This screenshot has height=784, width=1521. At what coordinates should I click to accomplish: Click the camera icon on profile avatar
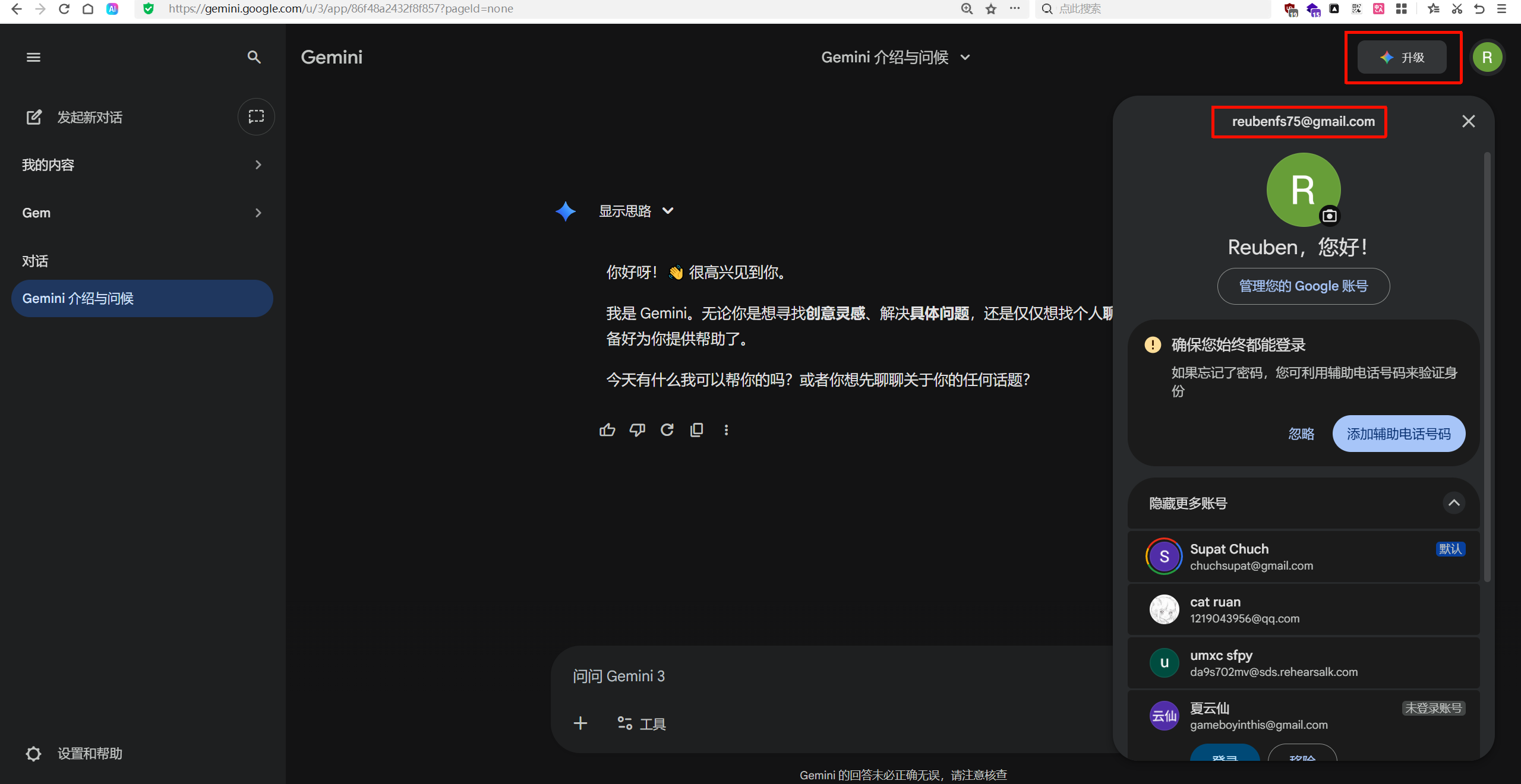[x=1330, y=216]
